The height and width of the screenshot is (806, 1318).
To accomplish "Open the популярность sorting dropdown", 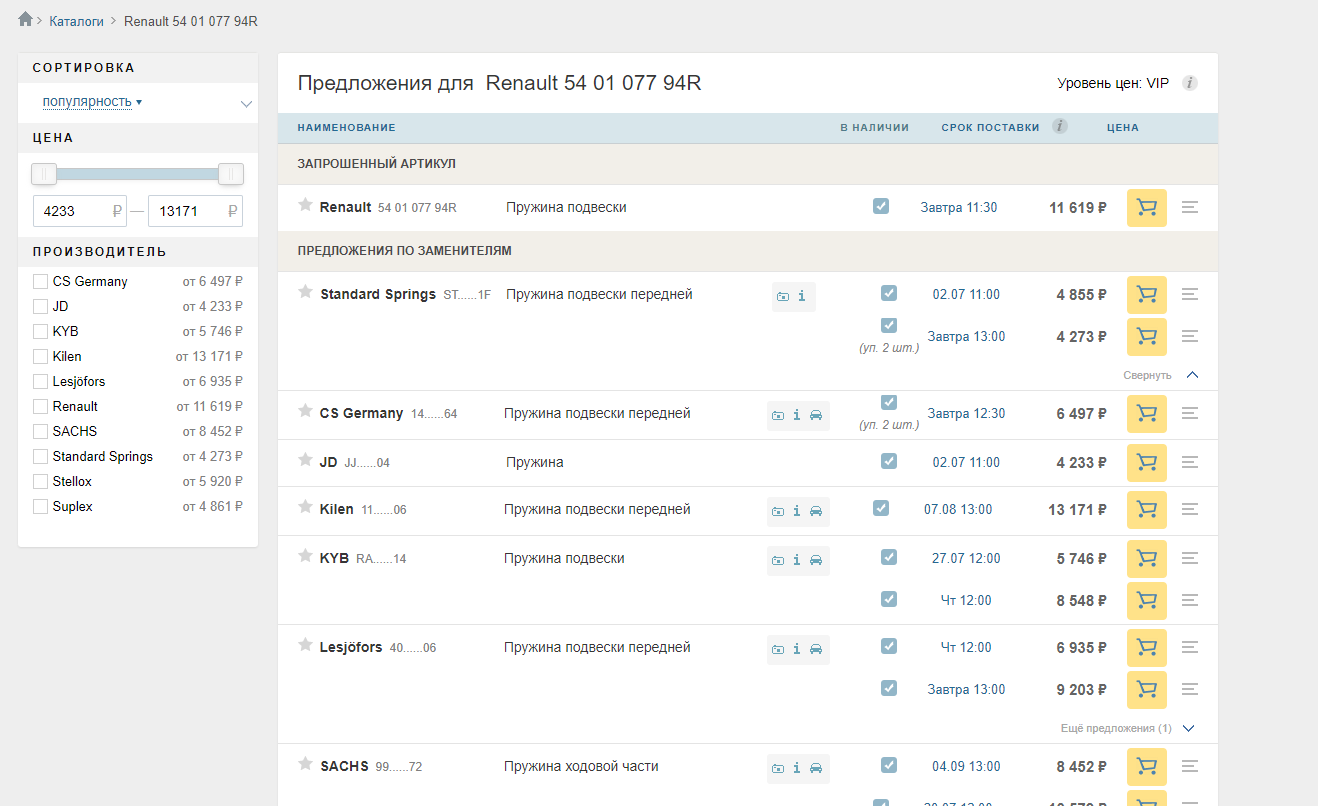I will pos(92,102).
